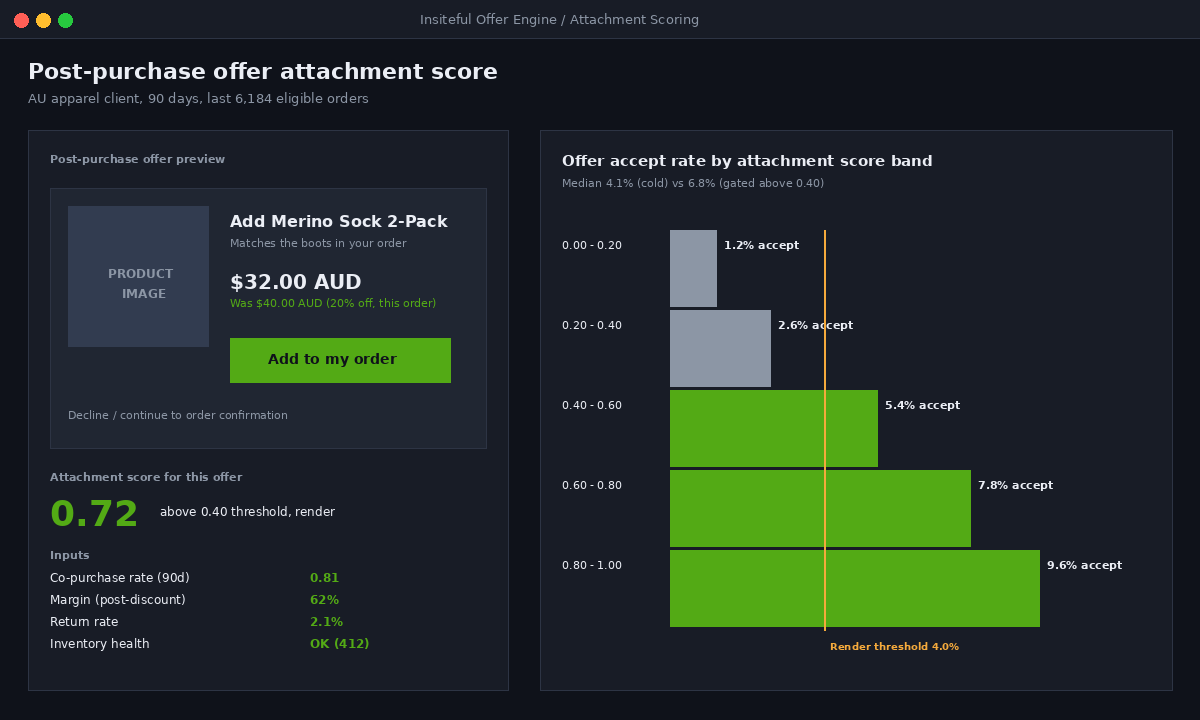This screenshot has width=1200, height=720.
Task: Click the red close window button
Action: click(x=21, y=20)
